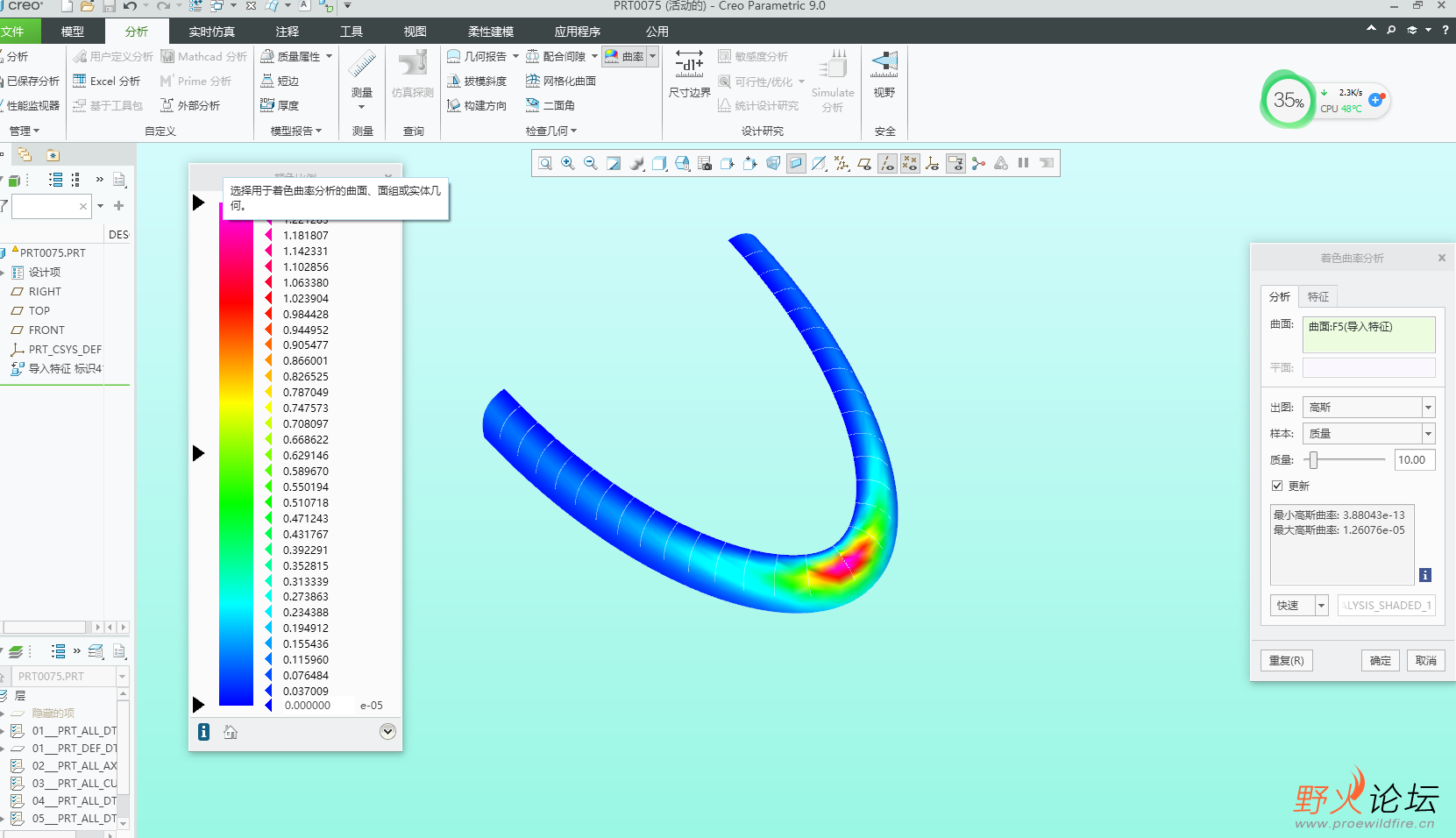Click the camera snapshot icon in graphics toolbar
Screen dimensions: 1456x838
705,163
